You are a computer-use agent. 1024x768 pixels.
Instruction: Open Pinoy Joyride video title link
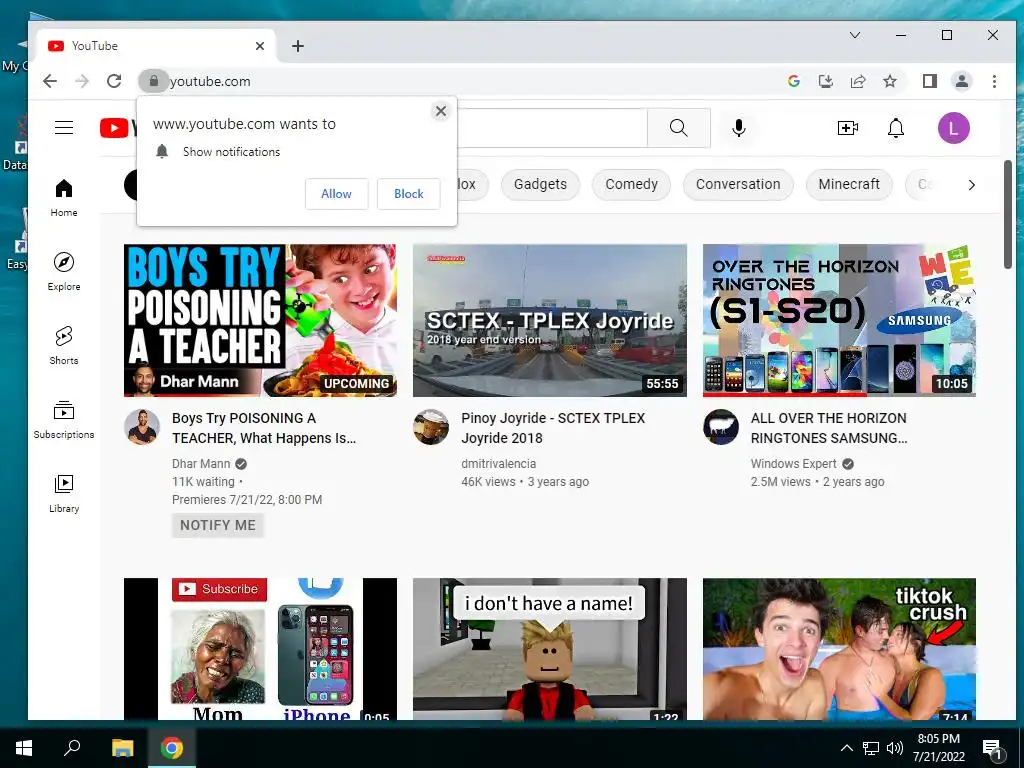[553, 428]
